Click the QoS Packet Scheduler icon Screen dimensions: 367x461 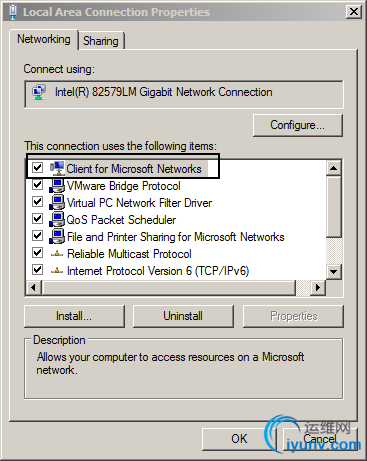[57, 220]
